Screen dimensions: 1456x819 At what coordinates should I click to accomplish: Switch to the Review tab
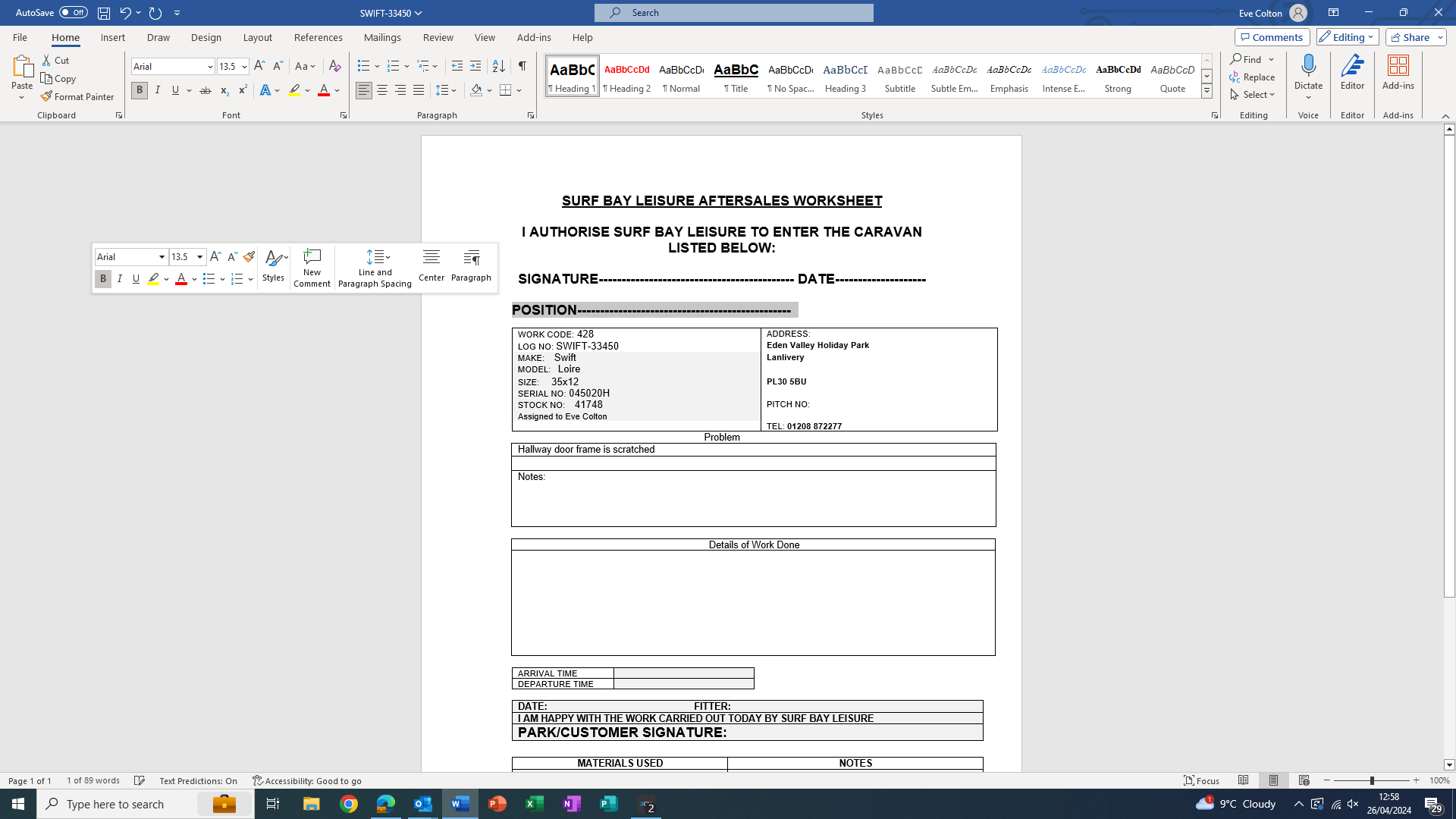click(x=438, y=37)
